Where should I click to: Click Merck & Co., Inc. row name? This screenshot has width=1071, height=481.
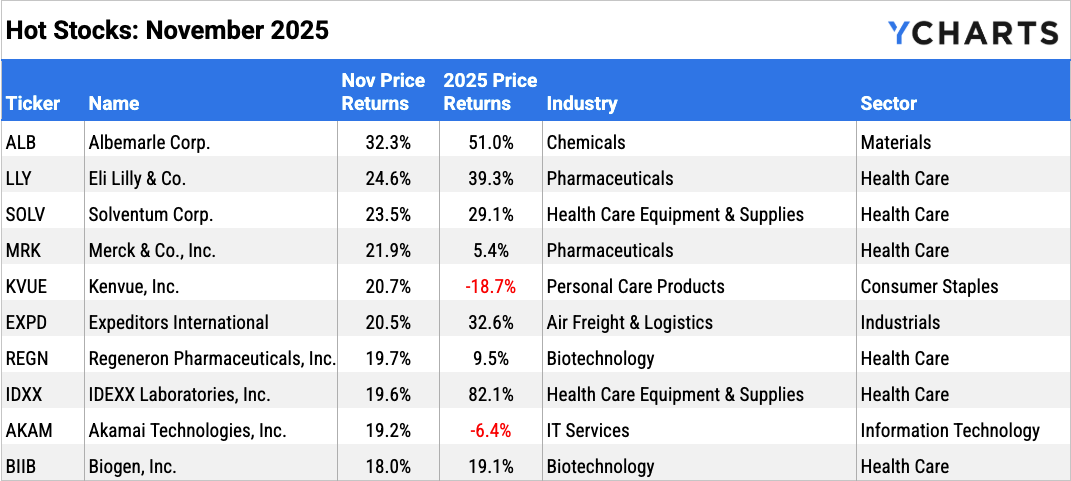pyautogui.click(x=152, y=251)
